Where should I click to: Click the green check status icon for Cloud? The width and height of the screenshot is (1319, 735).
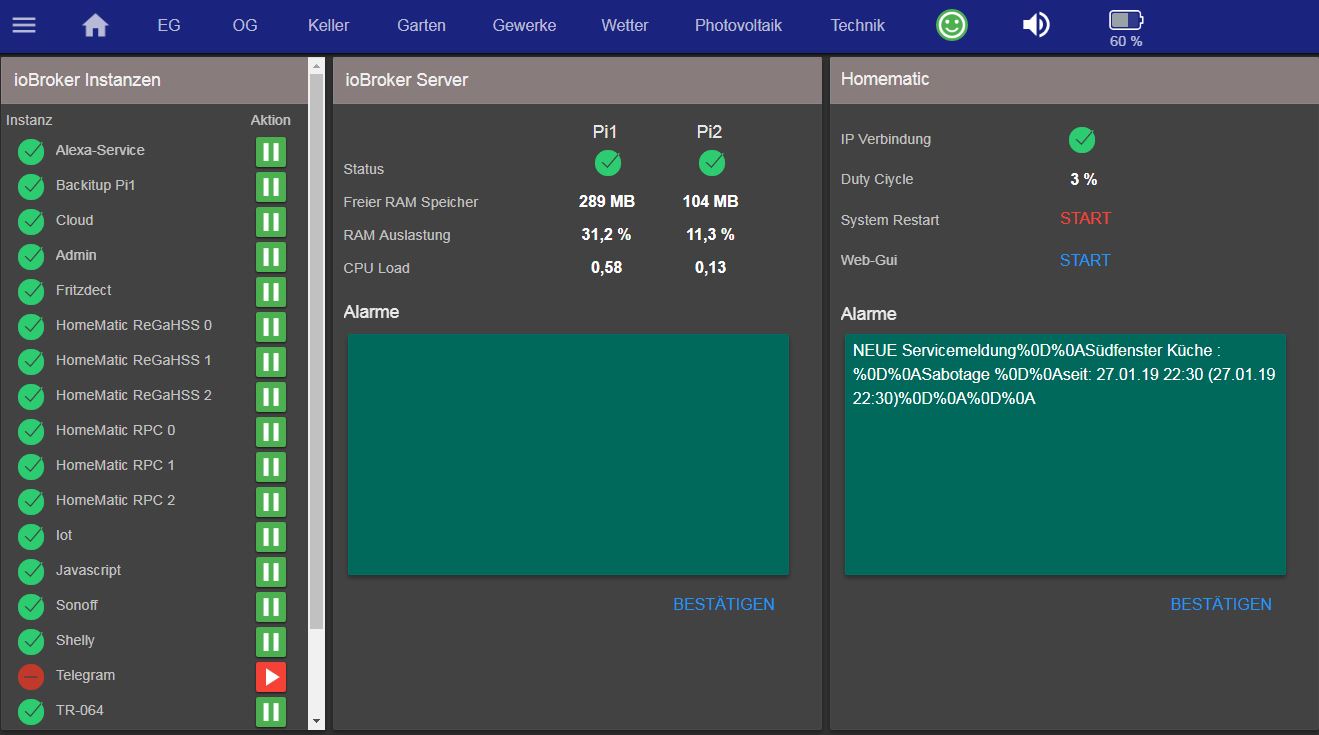click(x=31, y=222)
